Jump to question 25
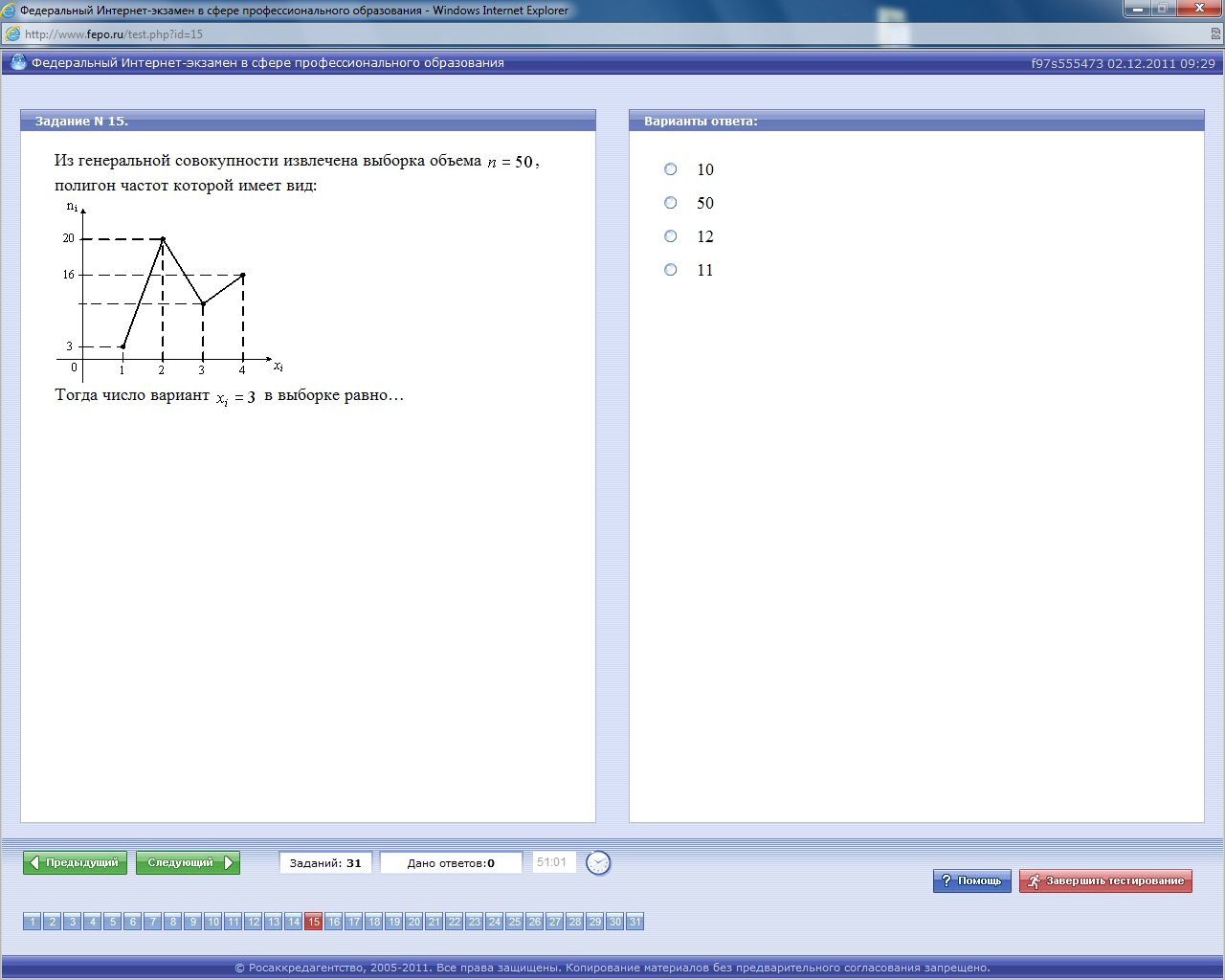1225x980 pixels. click(515, 922)
